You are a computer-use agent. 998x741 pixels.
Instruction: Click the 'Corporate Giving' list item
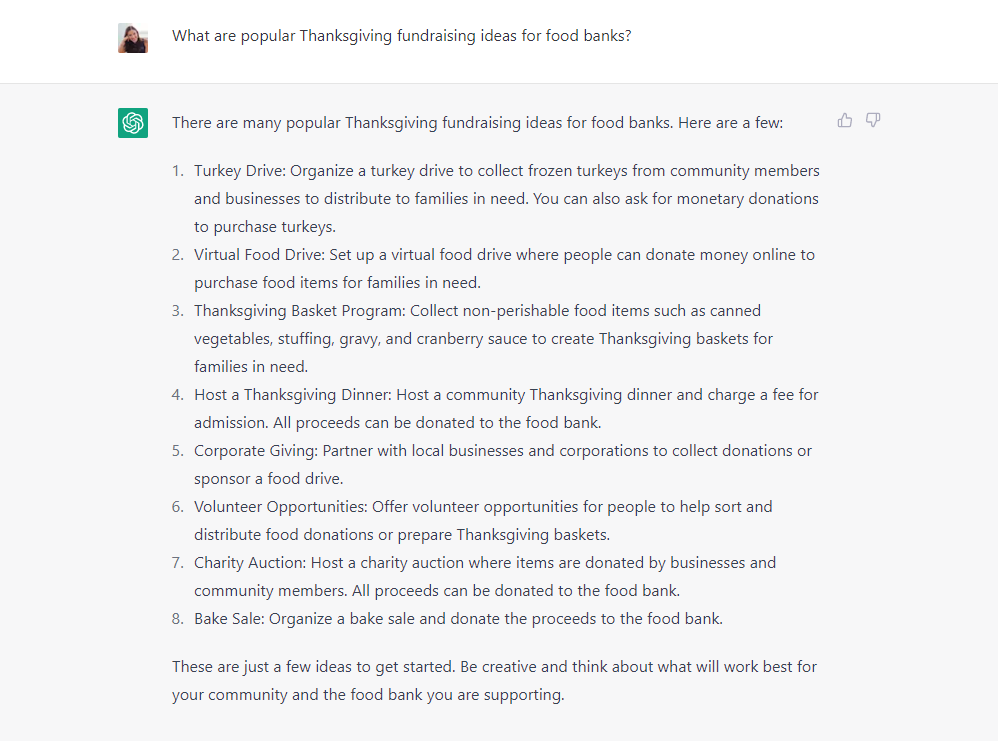(x=503, y=465)
